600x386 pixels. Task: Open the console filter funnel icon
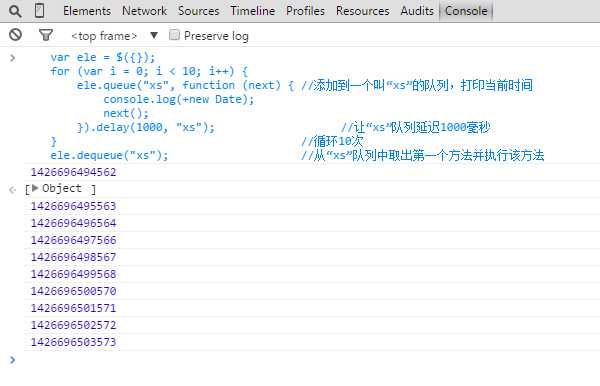tap(46, 35)
